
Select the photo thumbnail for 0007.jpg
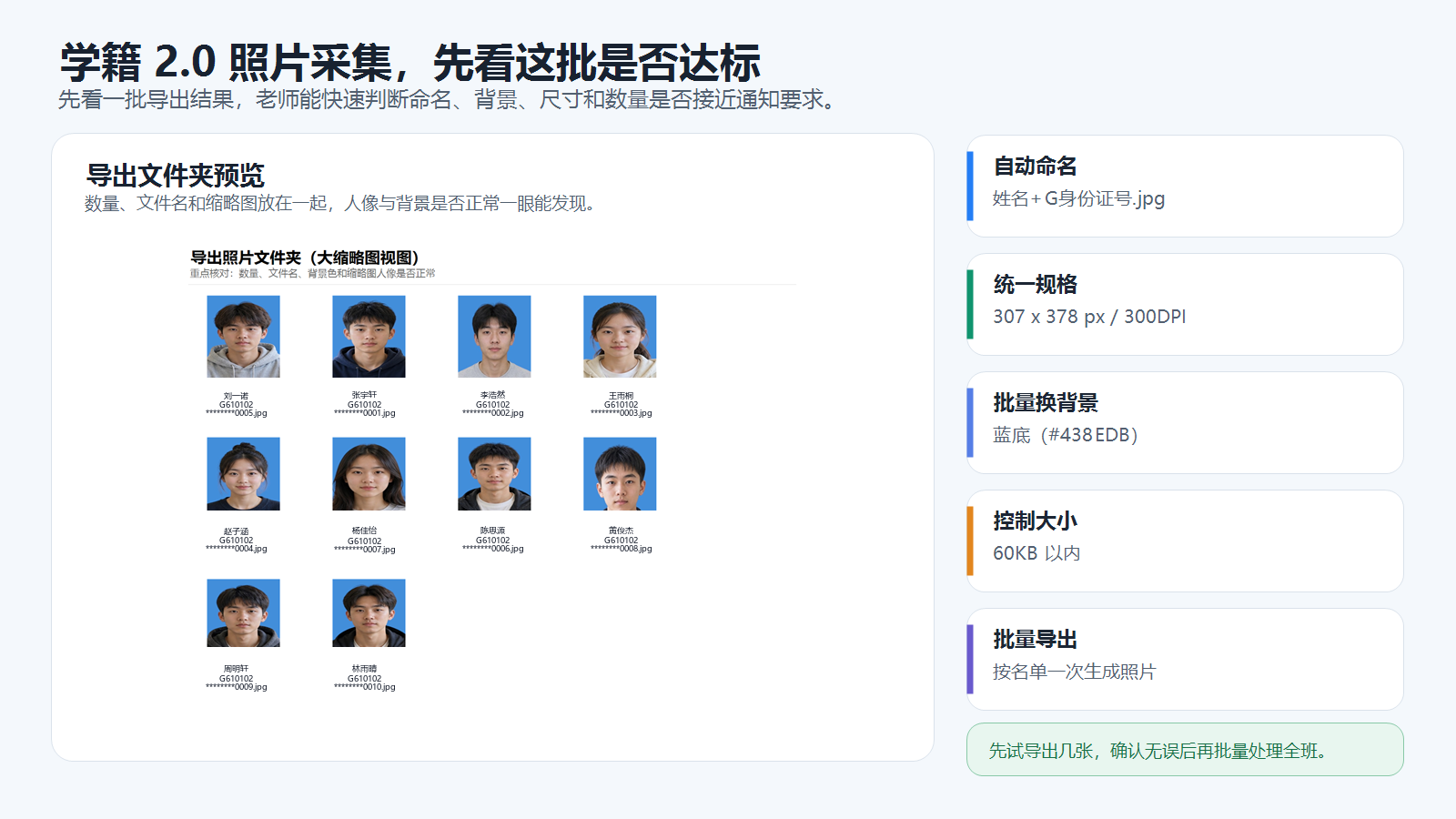(369, 474)
